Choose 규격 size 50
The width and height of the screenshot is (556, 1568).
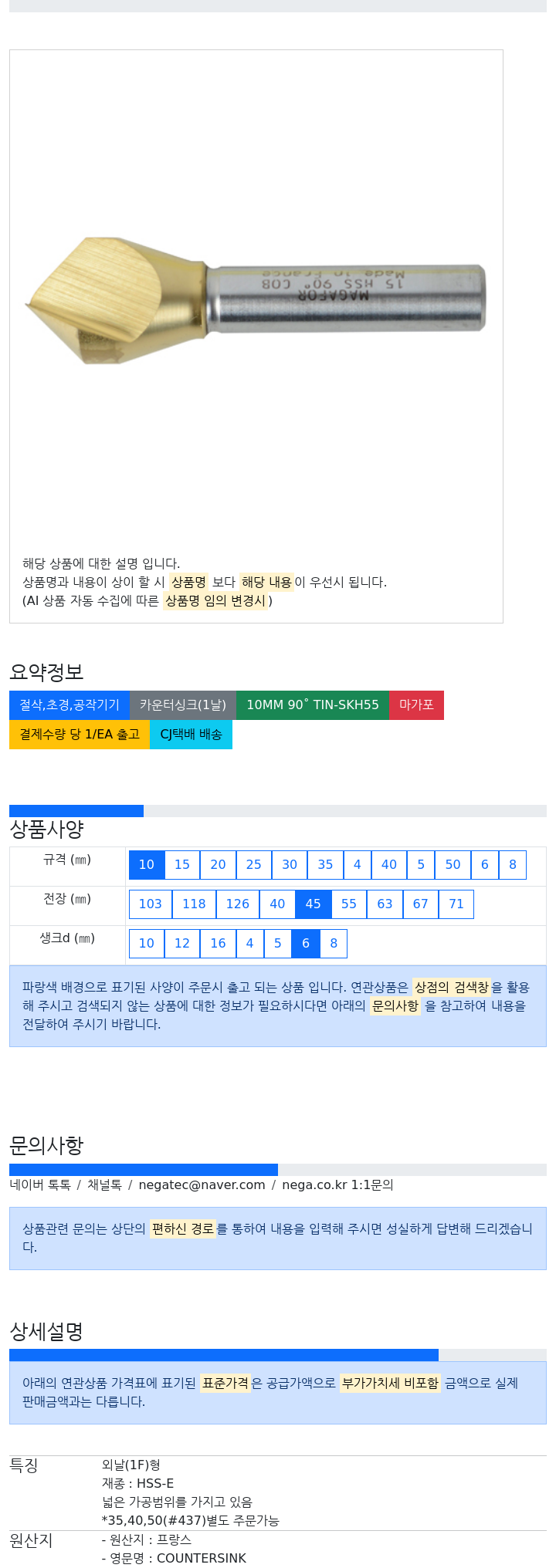point(453,865)
